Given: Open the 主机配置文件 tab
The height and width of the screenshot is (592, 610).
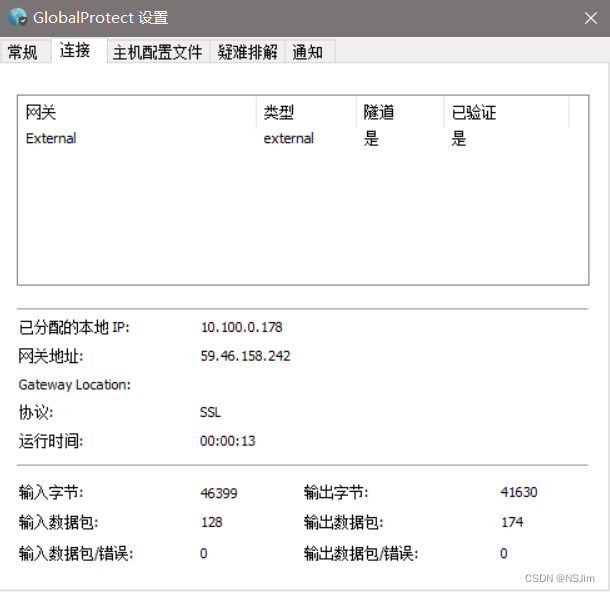Looking at the screenshot, I should pos(158,52).
